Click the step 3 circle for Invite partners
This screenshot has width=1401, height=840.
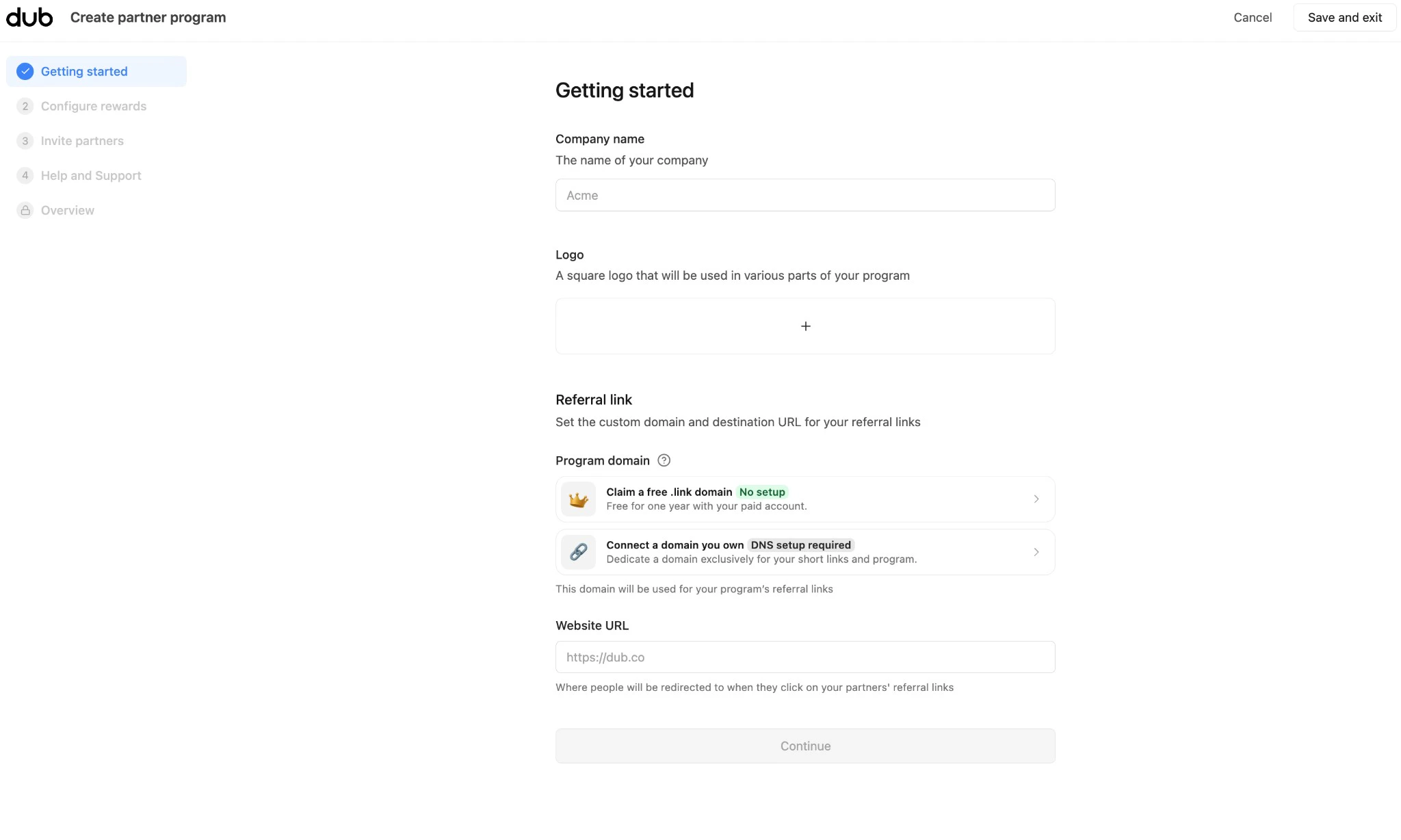(25, 141)
